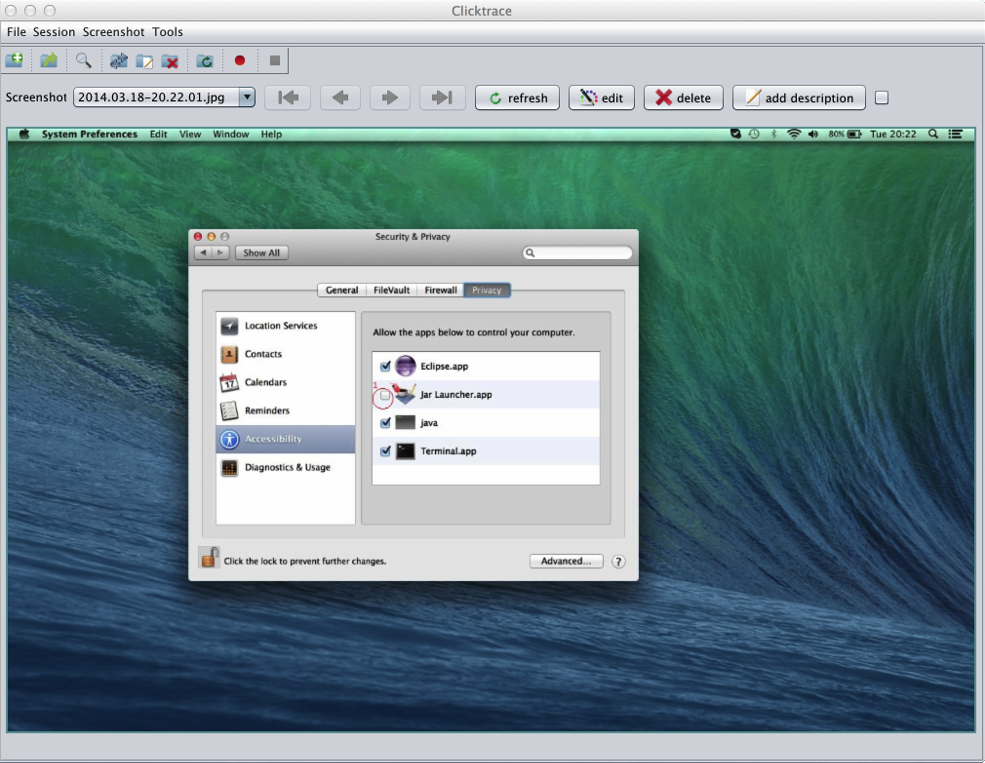This screenshot has height=763, width=985.
Task: Click the add description button
Action: (798, 97)
